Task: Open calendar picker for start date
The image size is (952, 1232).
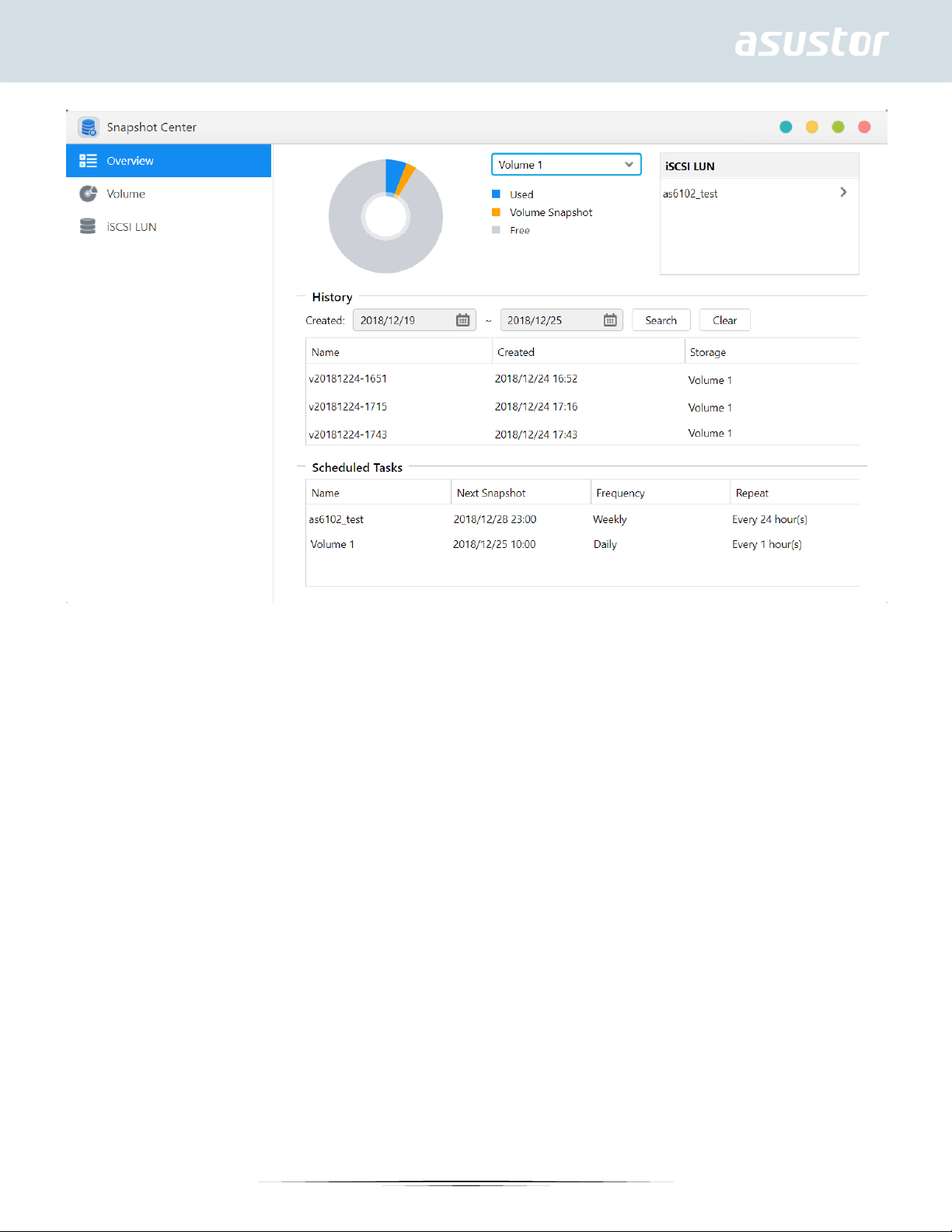Action: point(463,320)
